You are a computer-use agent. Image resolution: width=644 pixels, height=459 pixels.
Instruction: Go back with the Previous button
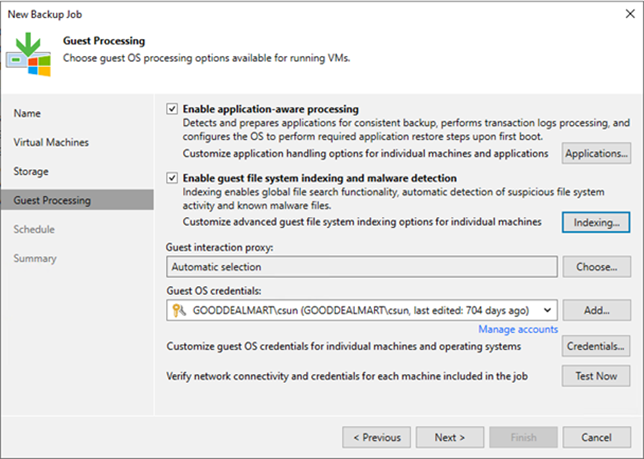[376, 437]
